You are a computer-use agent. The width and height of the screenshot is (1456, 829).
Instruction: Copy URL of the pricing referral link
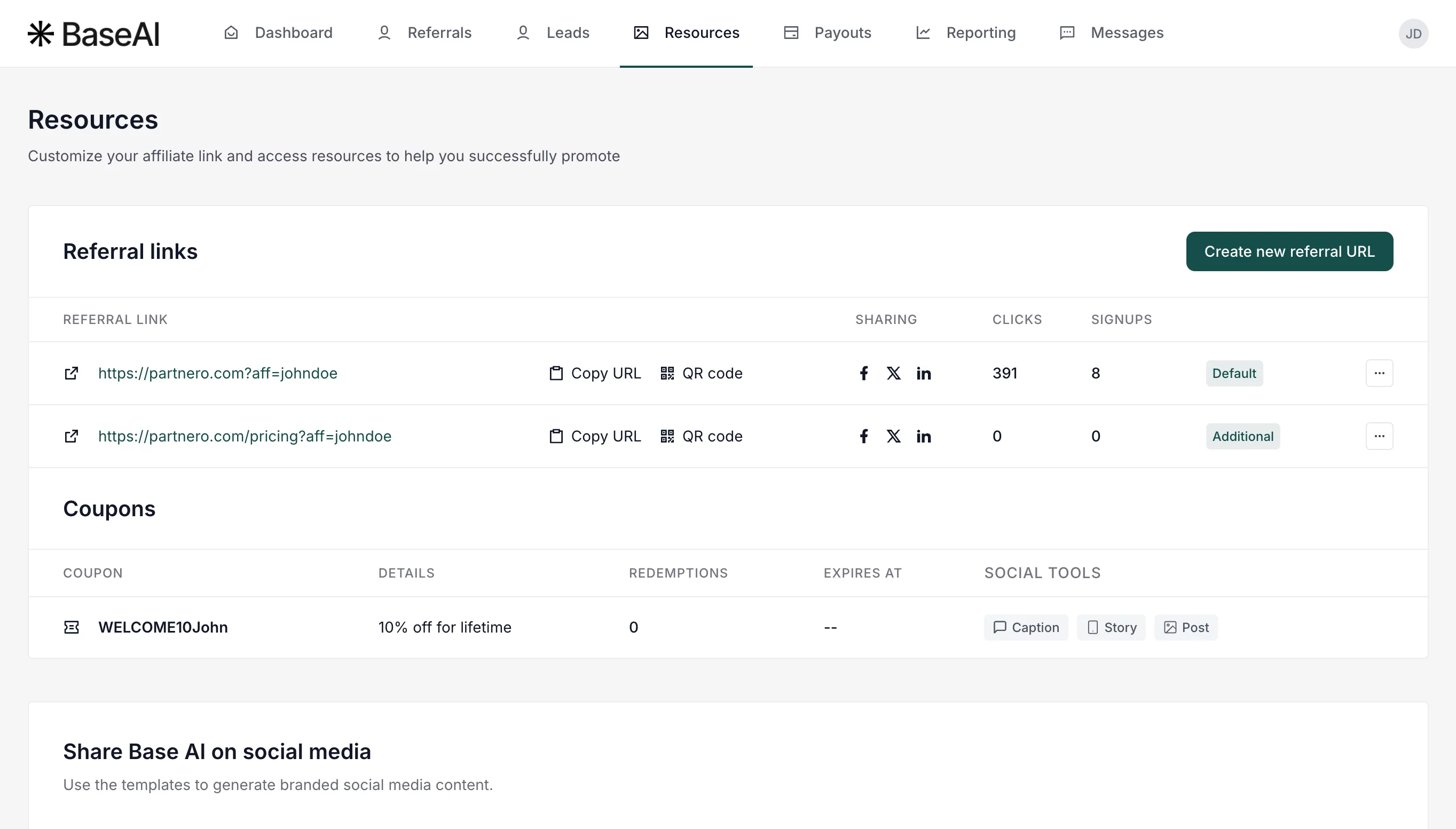(x=594, y=436)
